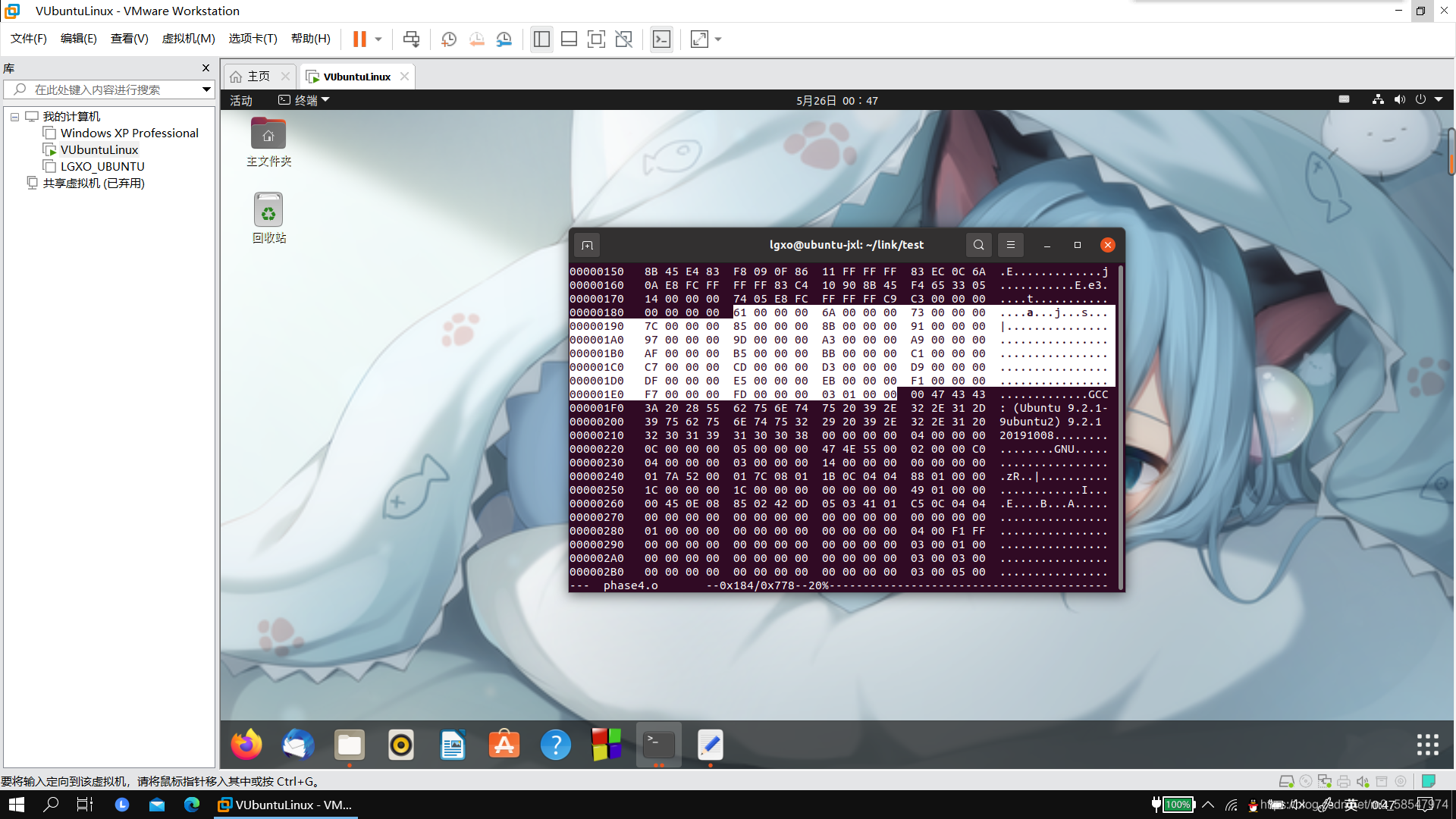Viewport: 1456px width, 819px height.
Task: Close the VUbuntuLinux tab
Action: (404, 77)
